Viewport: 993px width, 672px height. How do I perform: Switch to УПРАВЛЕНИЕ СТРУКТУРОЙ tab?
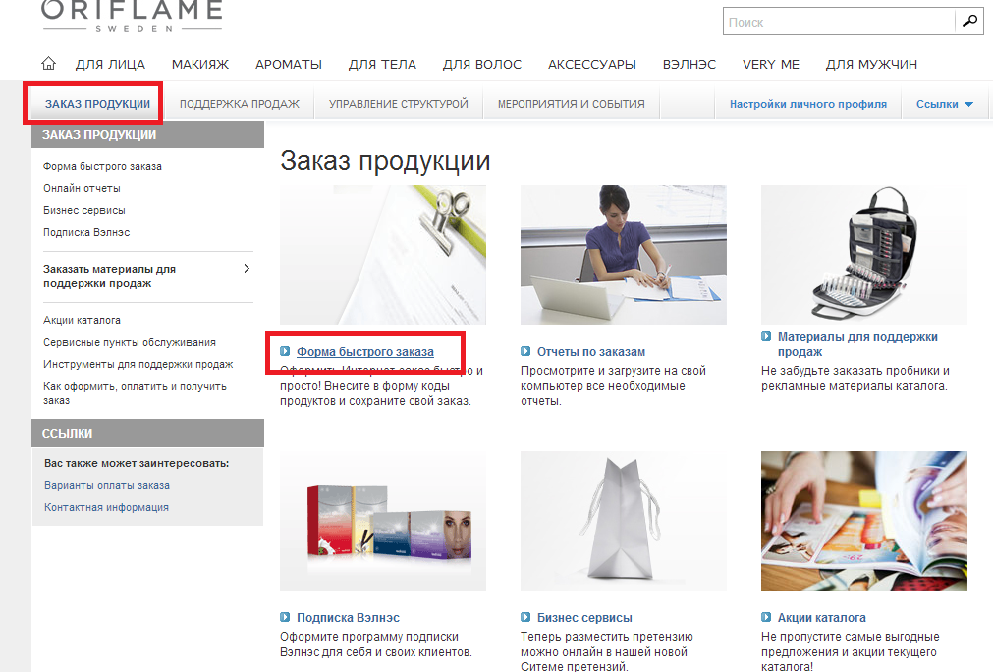(398, 104)
